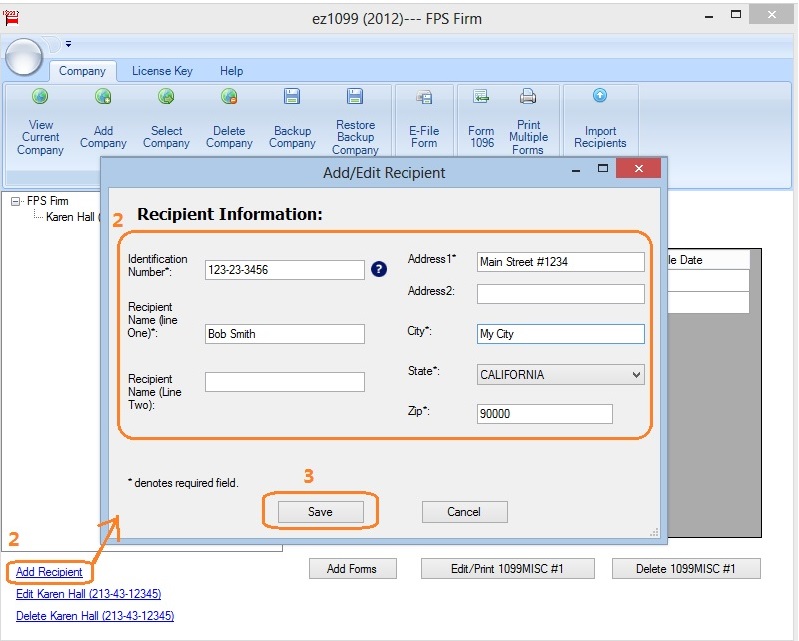This screenshot has height=641, width=799.
Task: Click the Backup Company disk icon
Action: click(292, 97)
